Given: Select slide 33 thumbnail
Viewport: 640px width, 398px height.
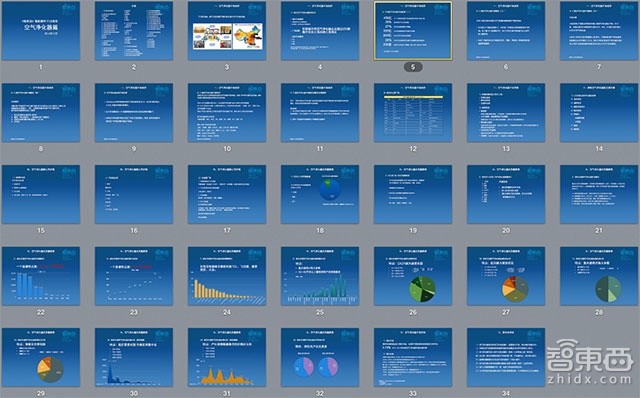Looking at the screenshot, I should [x=413, y=358].
